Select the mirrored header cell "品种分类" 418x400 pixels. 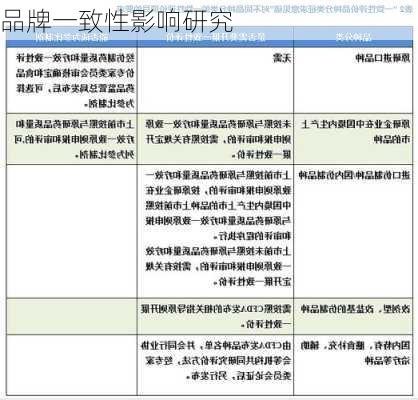point(353,37)
